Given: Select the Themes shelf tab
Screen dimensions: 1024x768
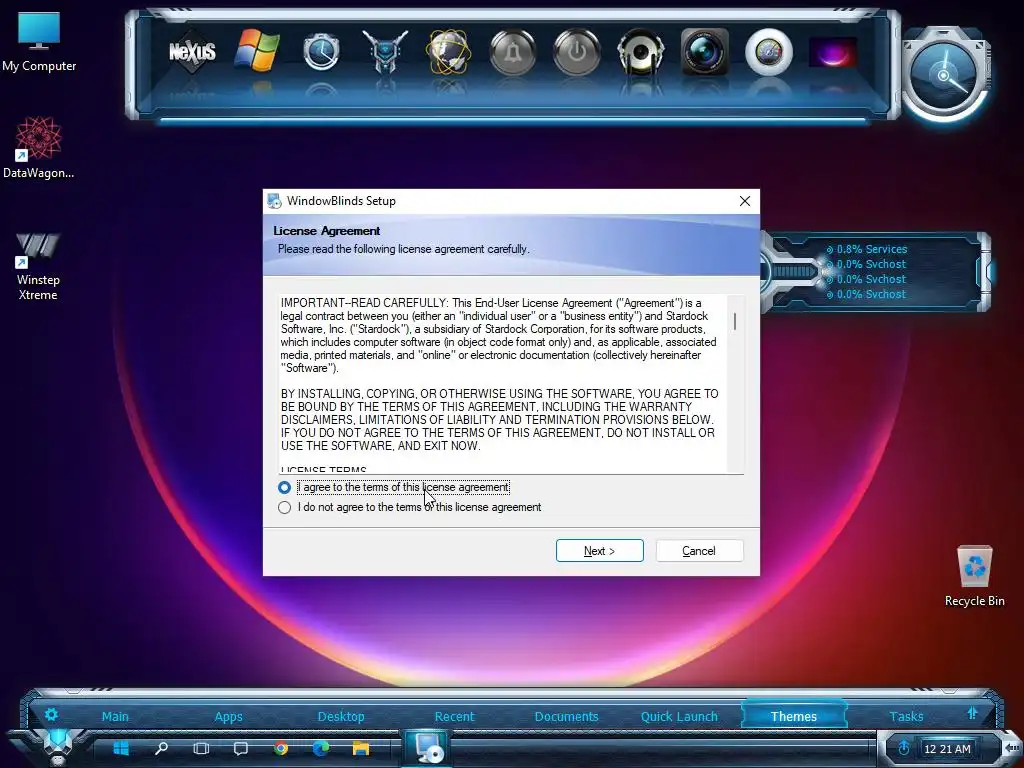Looking at the screenshot, I should pyautogui.click(x=793, y=716).
